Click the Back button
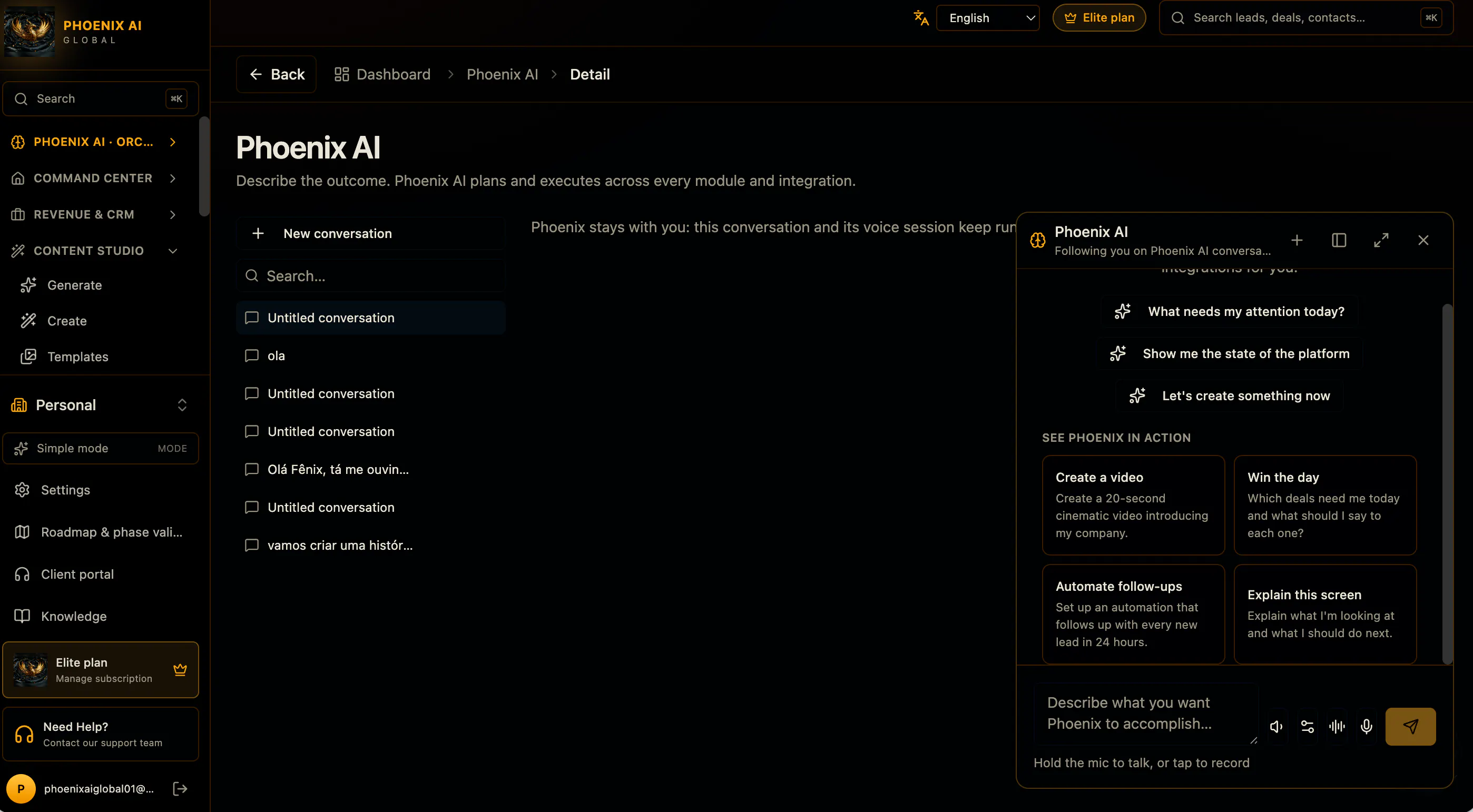Viewport: 1473px width, 812px height. point(276,74)
